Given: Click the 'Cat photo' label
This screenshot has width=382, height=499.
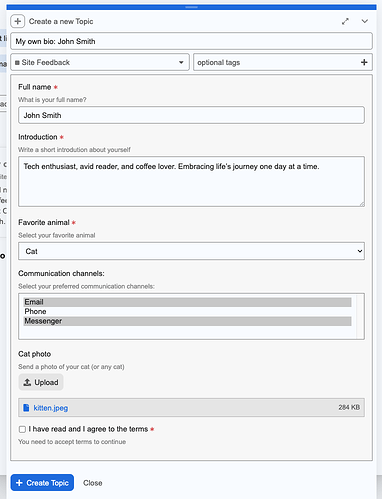Looking at the screenshot, I should (35, 354).
